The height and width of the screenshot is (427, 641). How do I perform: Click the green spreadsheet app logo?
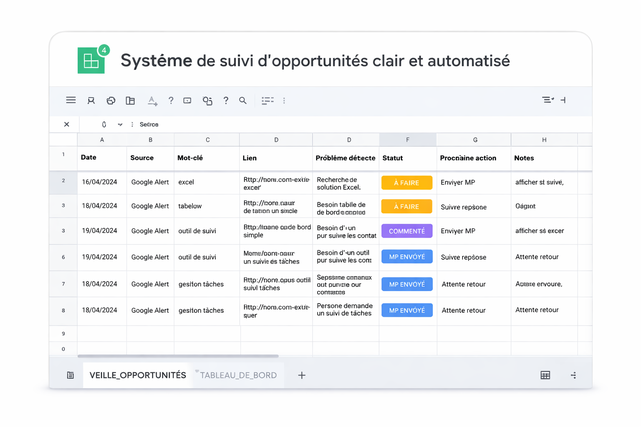92,61
